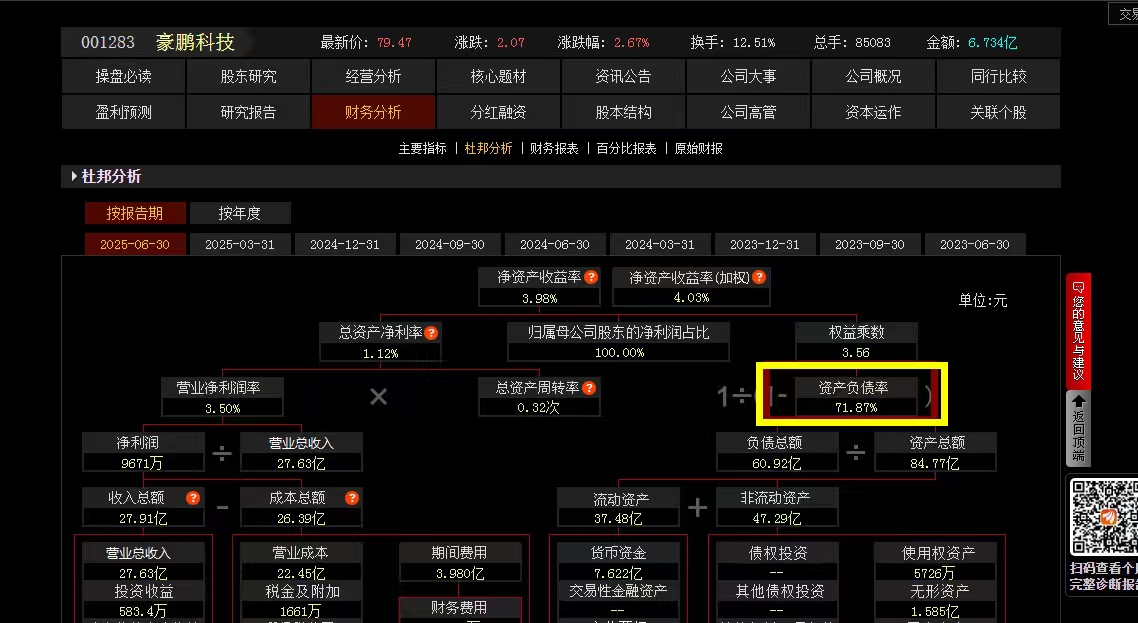Click the 流动资产 box

(x=618, y=508)
